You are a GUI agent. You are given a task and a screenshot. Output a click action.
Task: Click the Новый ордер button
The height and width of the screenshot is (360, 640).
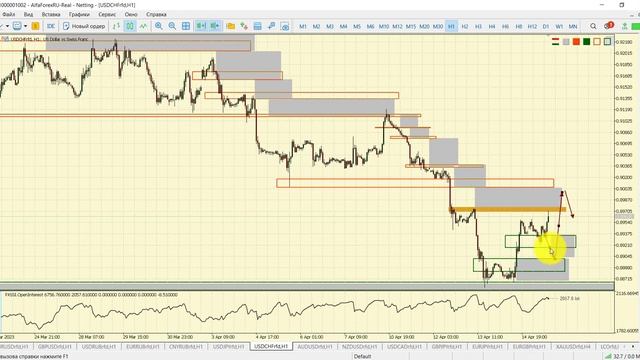pyautogui.click(x=84, y=26)
